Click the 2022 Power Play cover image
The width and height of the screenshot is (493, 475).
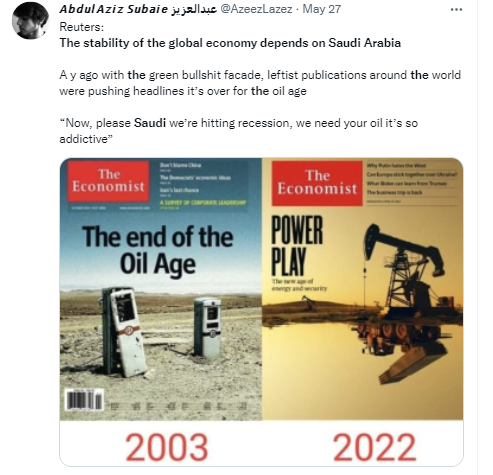tap(363, 289)
